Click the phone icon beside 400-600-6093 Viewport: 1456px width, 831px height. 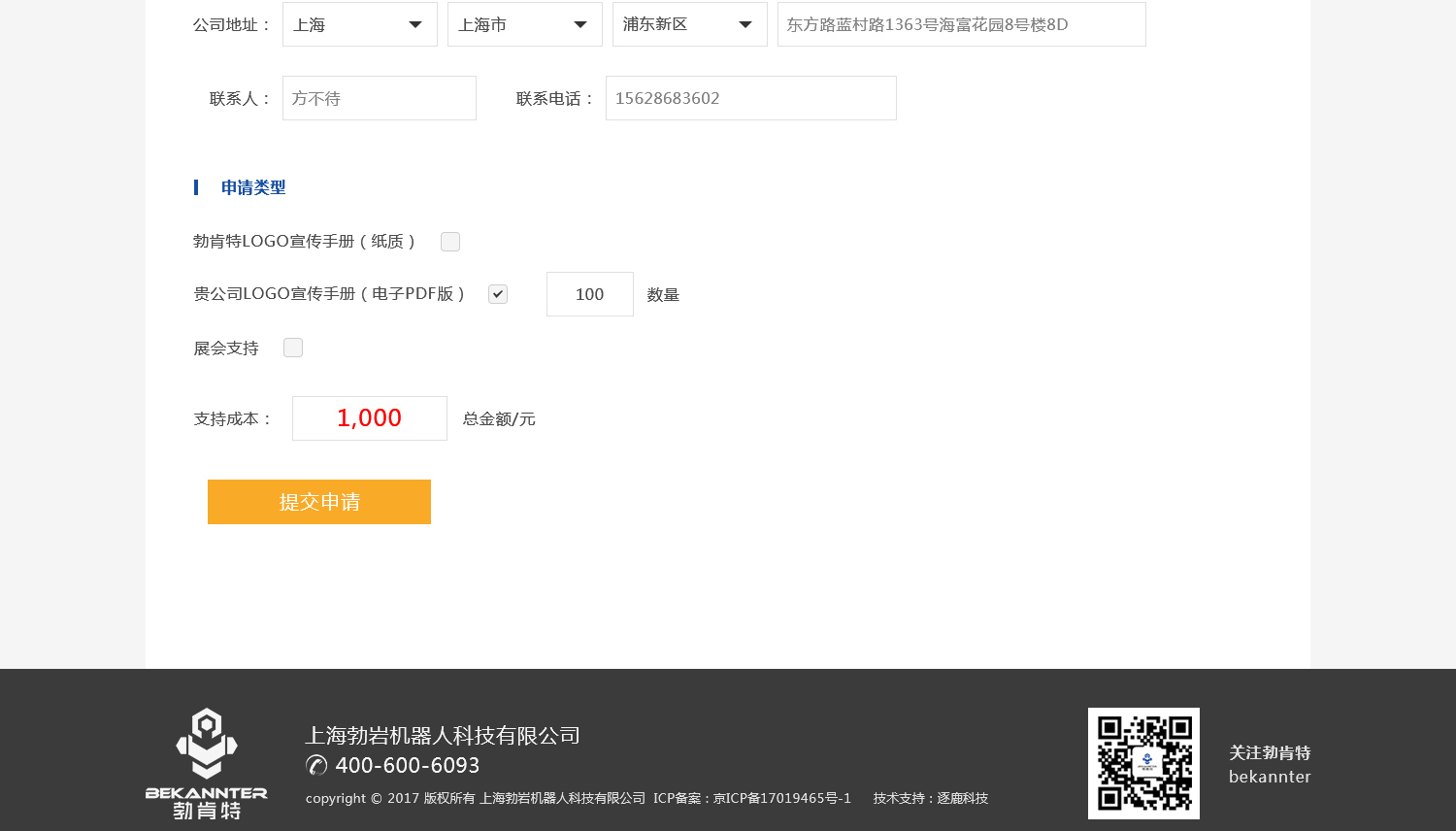[316, 765]
